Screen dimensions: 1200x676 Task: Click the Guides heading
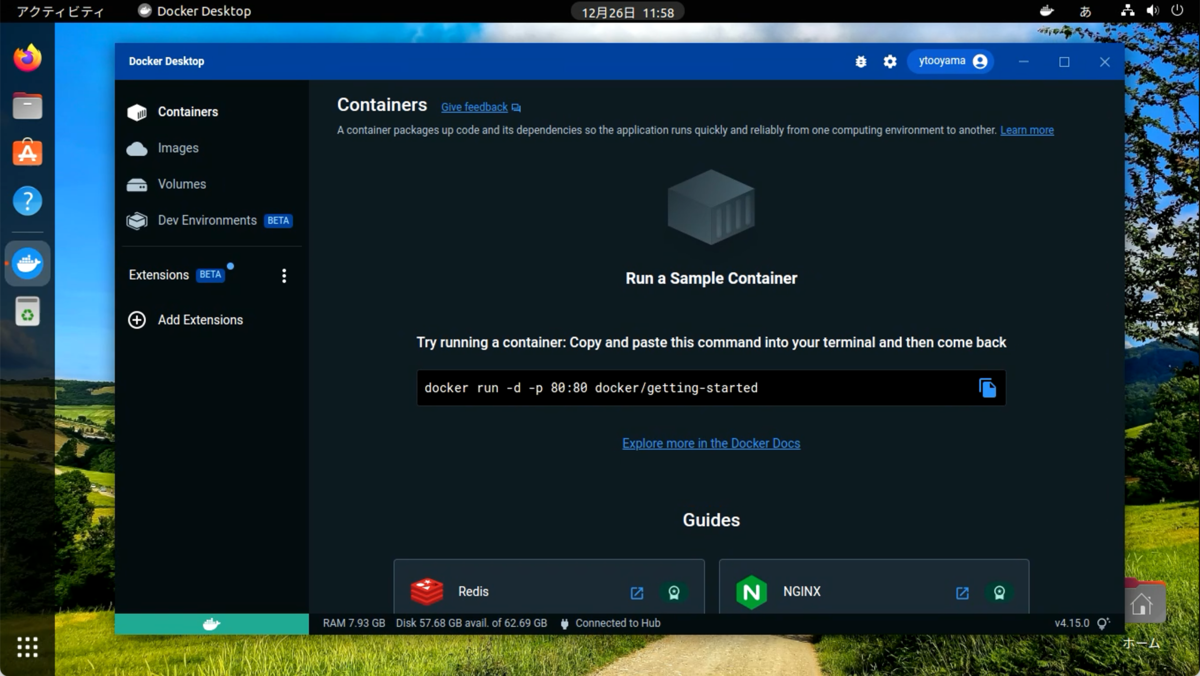[x=711, y=520]
